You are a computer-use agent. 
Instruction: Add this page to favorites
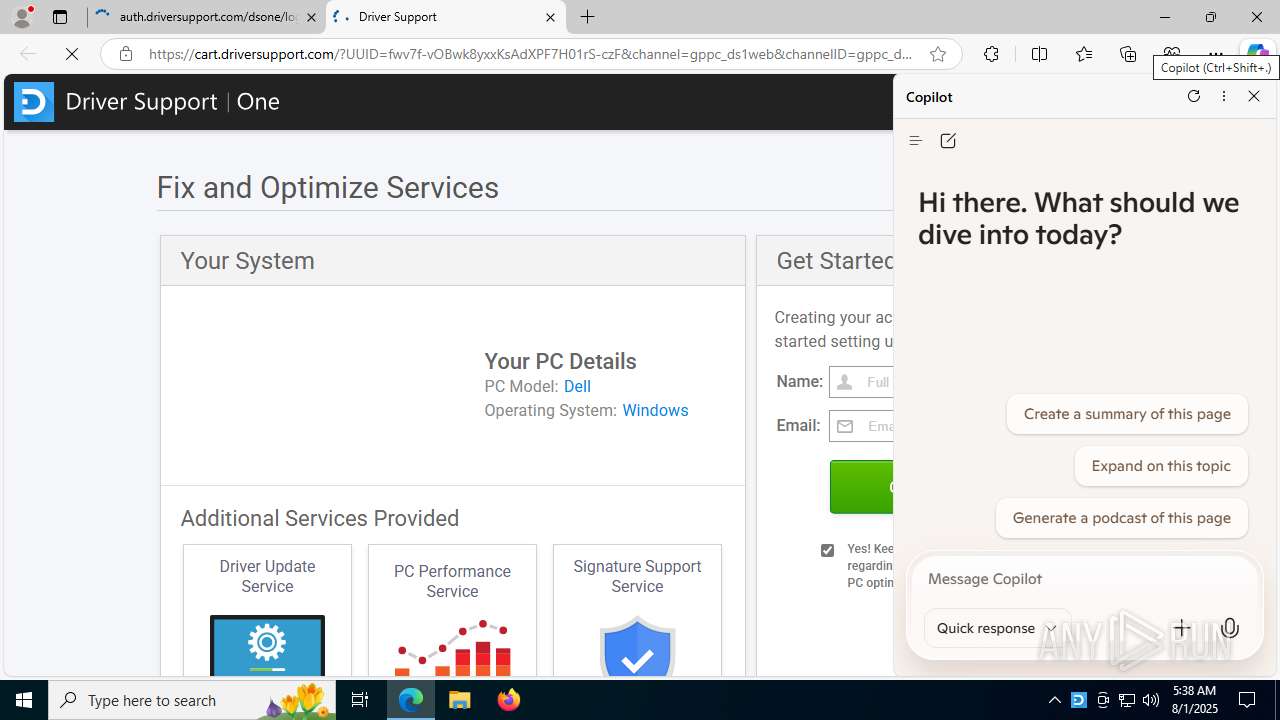[938, 54]
